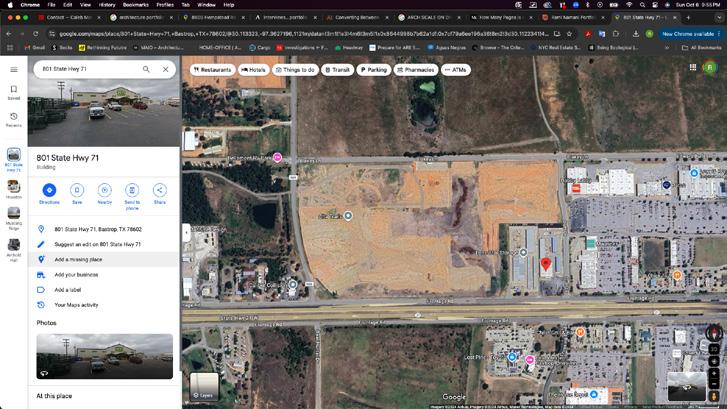Open the Street View preview thumbnail on the map
Screen dimensions: 727x409
tap(686, 386)
